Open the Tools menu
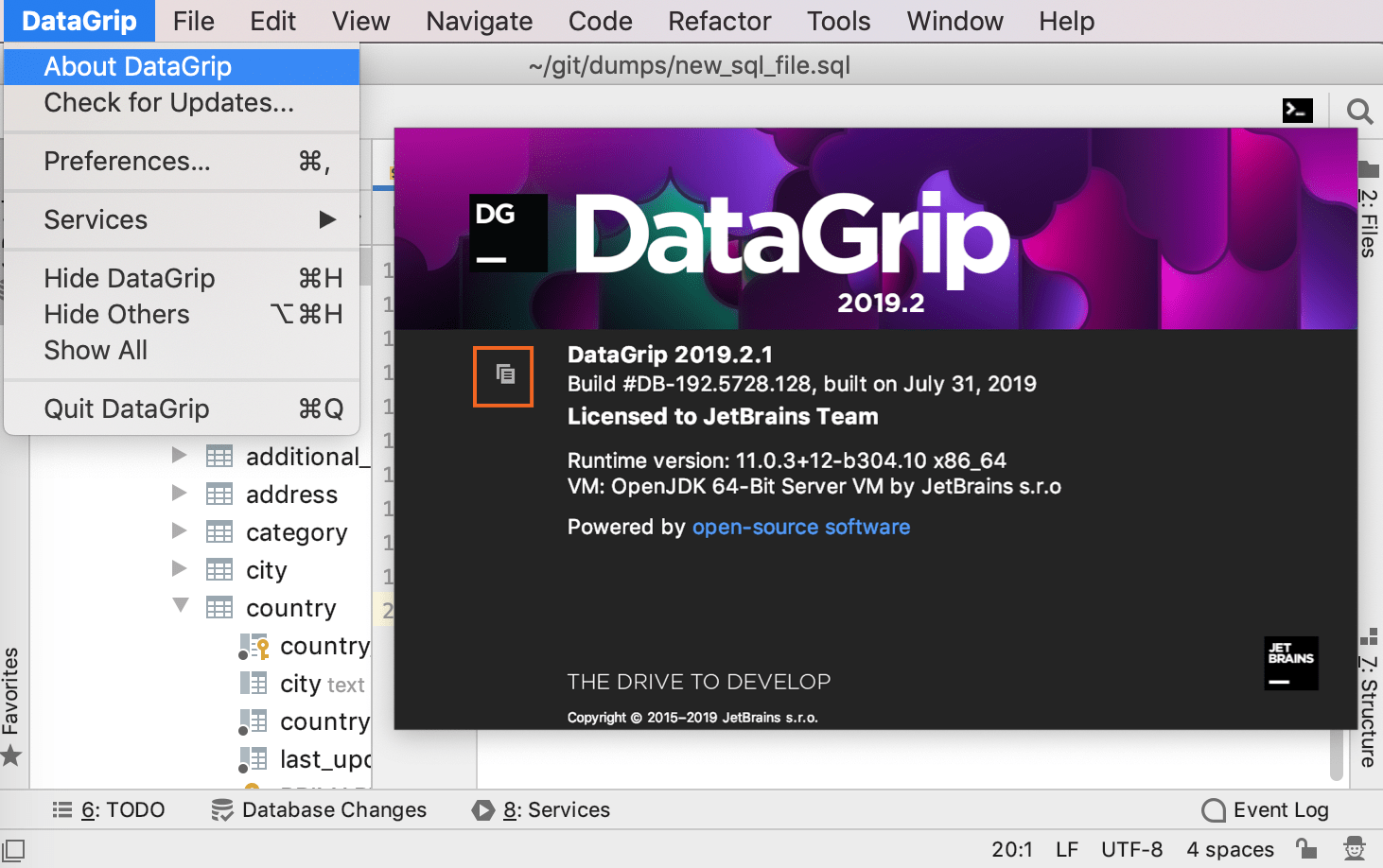1383x868 pixels. [x=839, y=21]
